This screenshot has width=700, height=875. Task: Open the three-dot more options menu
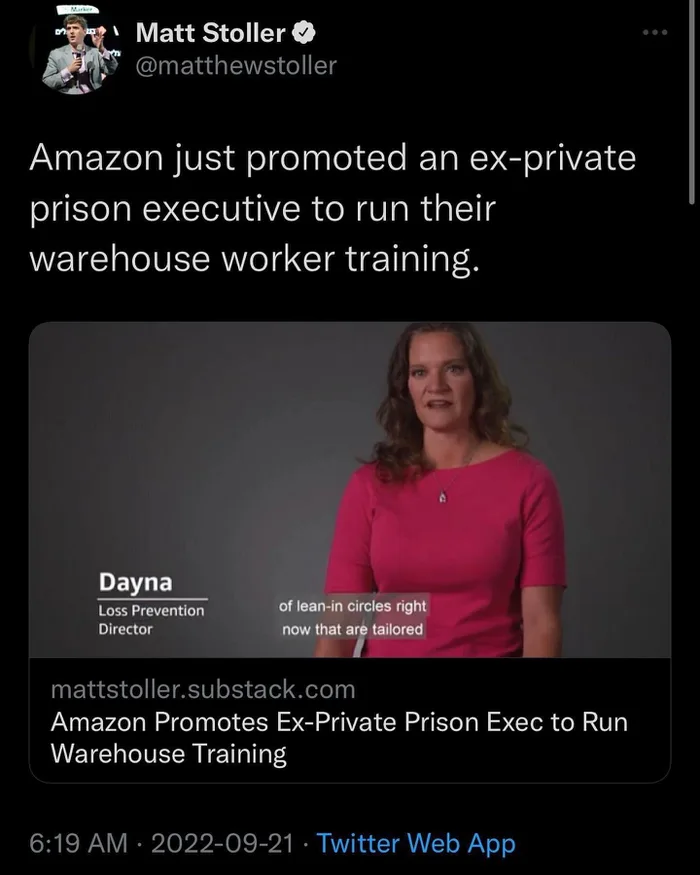point(654,33)
